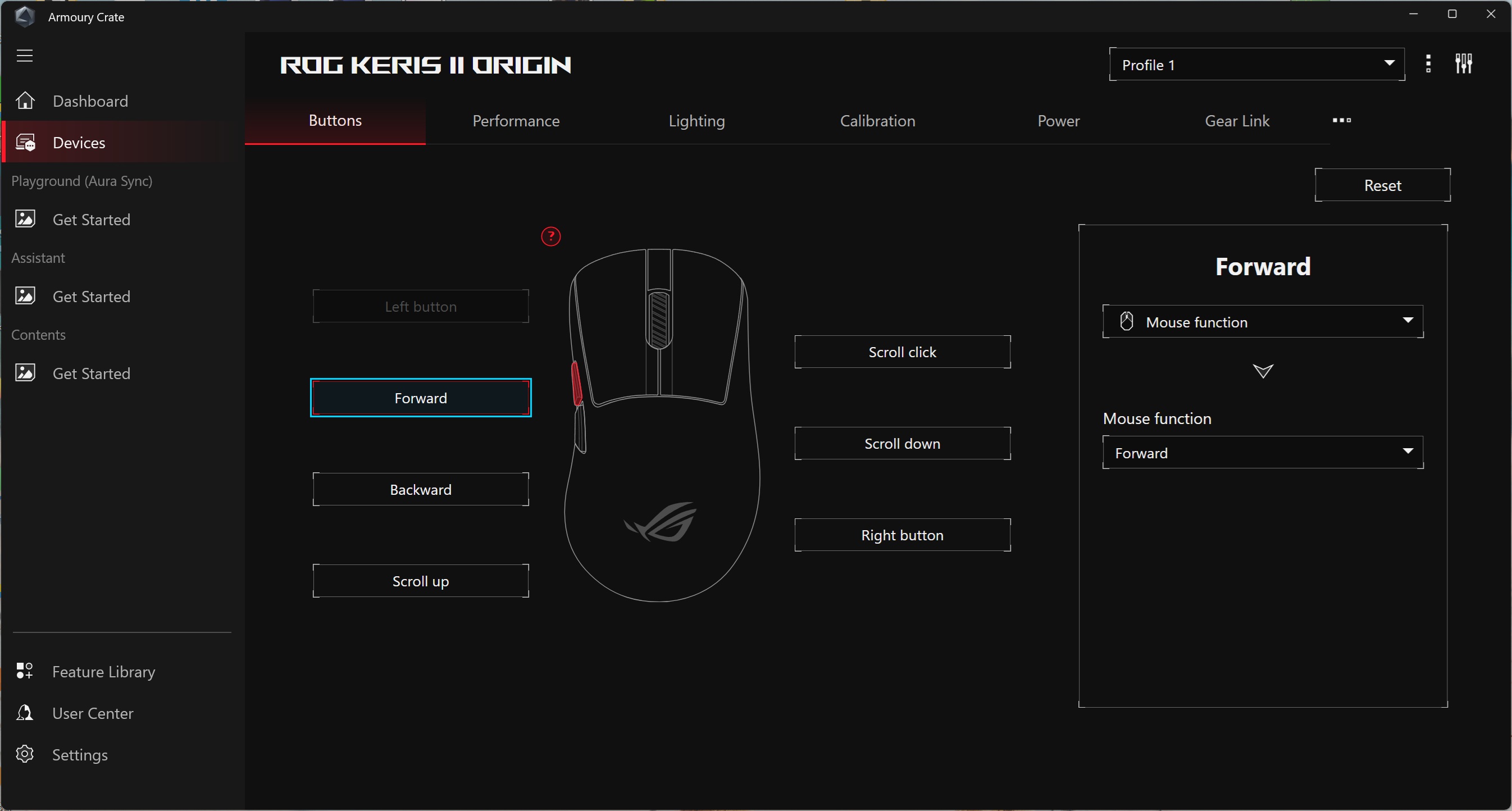Viewport: 1512px width, 811px height.
Task: Click the ROG logo on mouse illustration
Action: tap(661, 522)
